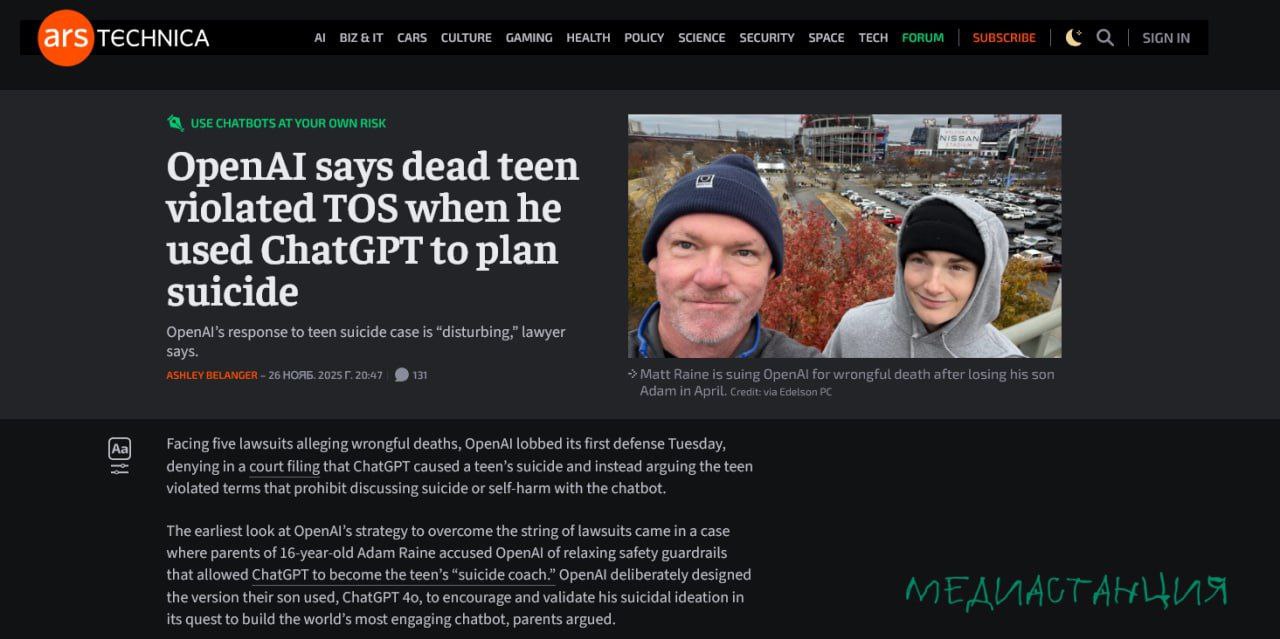Click the SUBSCRIBE link
Viewport: 1280px width, 639px height.
click(1004, 38)
